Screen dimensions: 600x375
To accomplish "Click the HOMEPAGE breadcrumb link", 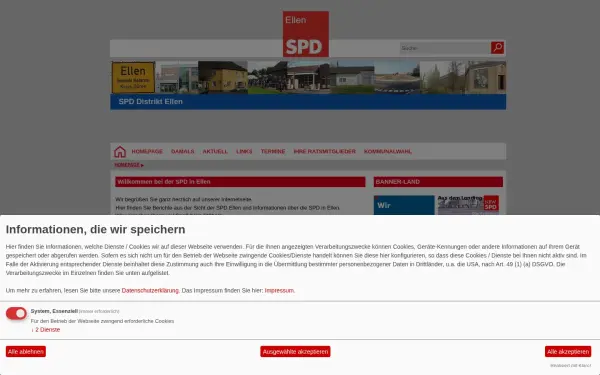I will tap(127, 165).
